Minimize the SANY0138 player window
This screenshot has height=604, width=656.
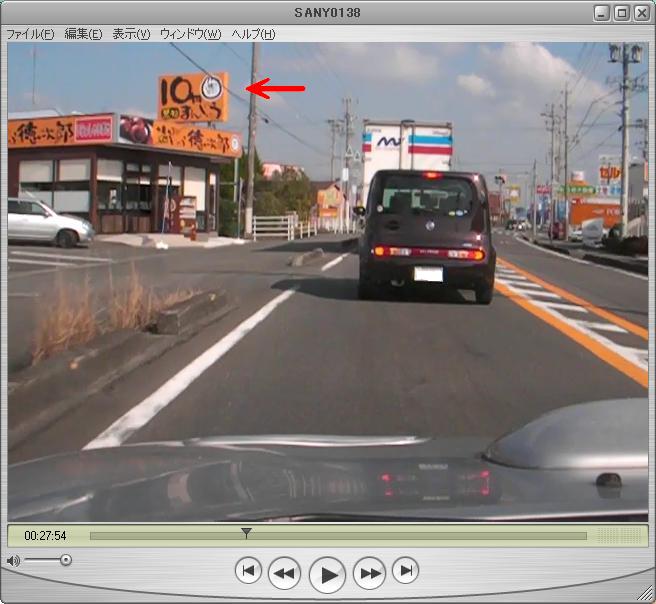pos(601,13)
